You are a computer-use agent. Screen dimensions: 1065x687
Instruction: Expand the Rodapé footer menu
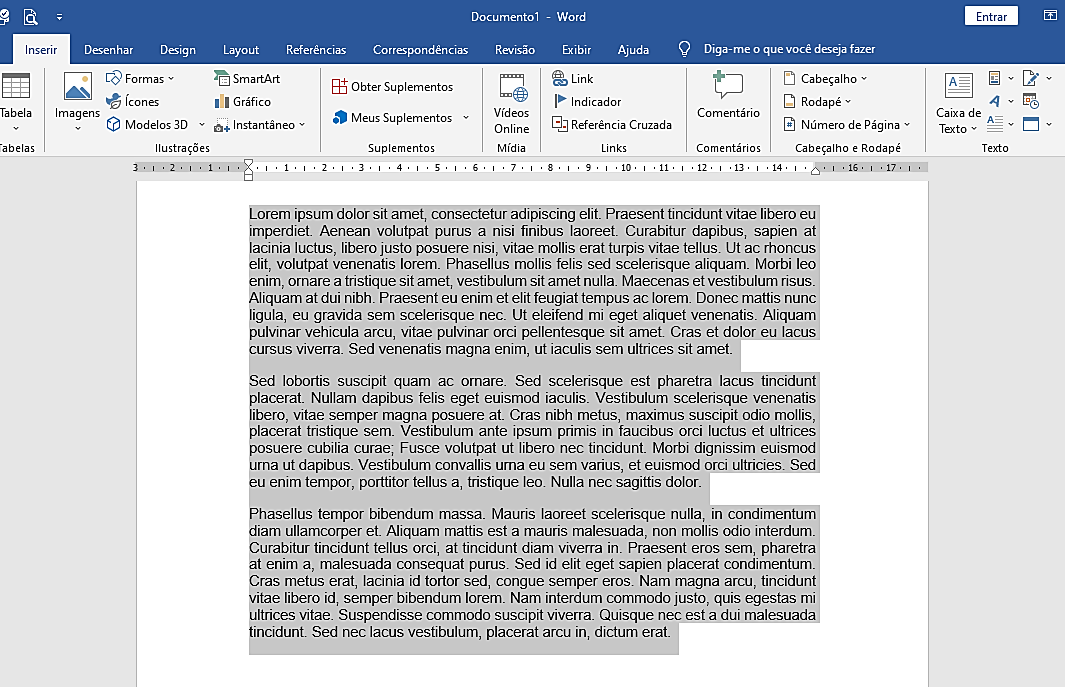coord(848,102)
